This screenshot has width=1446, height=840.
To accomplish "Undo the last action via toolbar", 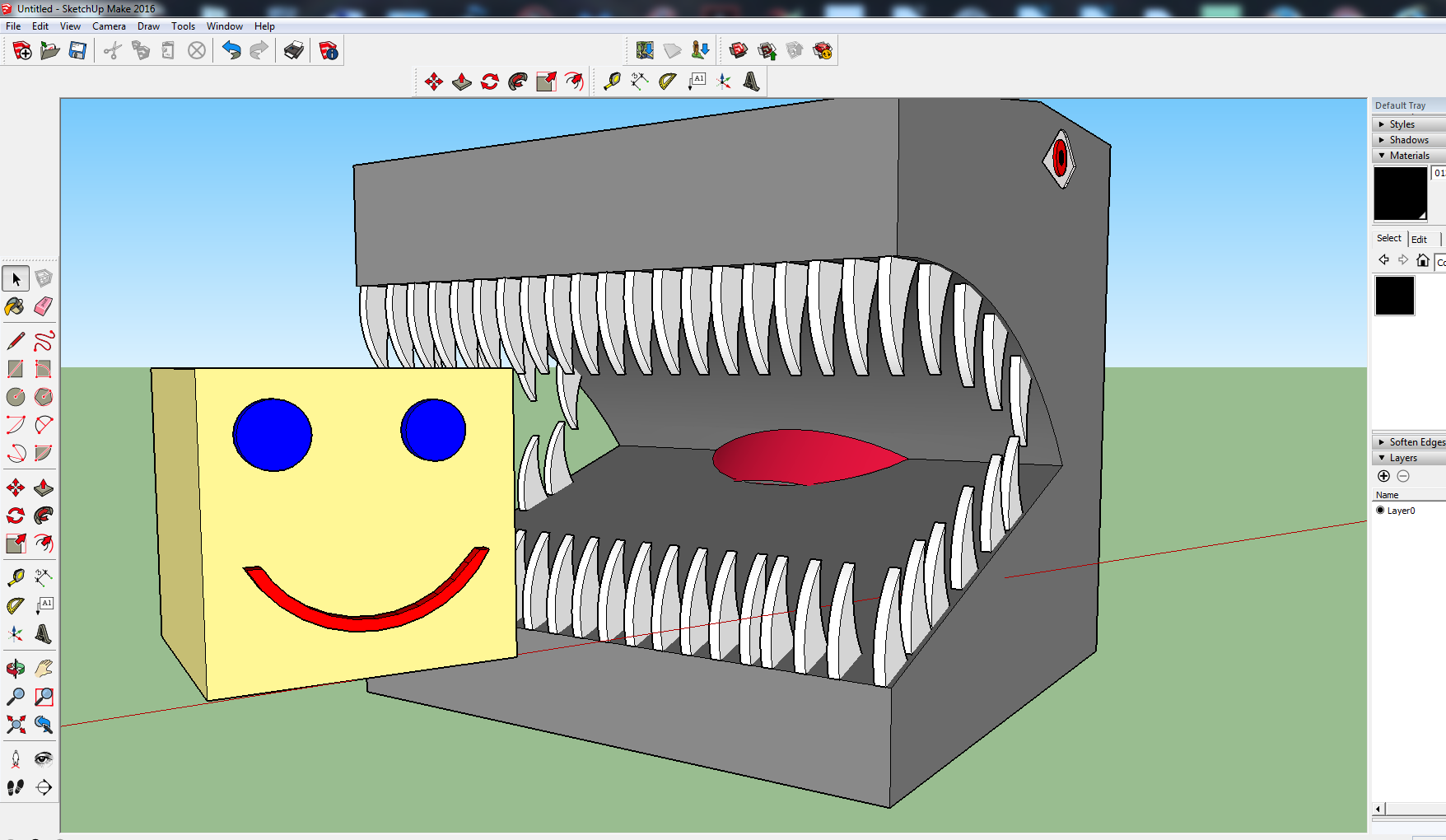I will (x=231, y=51).
